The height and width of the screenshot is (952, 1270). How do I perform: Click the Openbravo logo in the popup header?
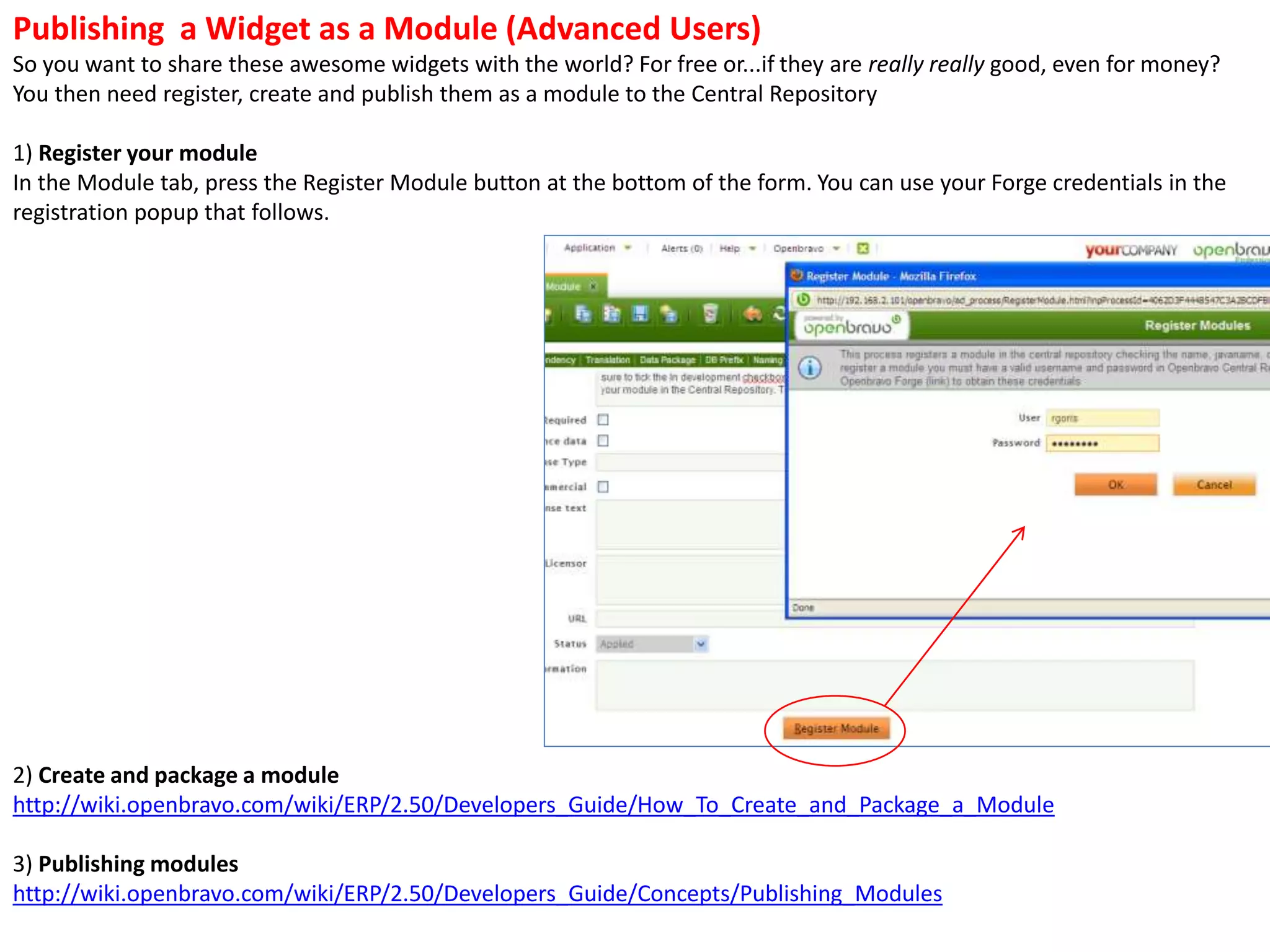(851, 325)
